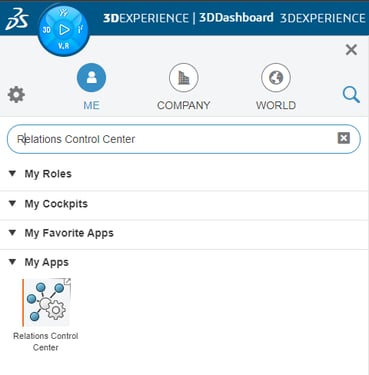Click the compass right information quadrant
The width and height of the screenshot is (369, 375).
80,30
